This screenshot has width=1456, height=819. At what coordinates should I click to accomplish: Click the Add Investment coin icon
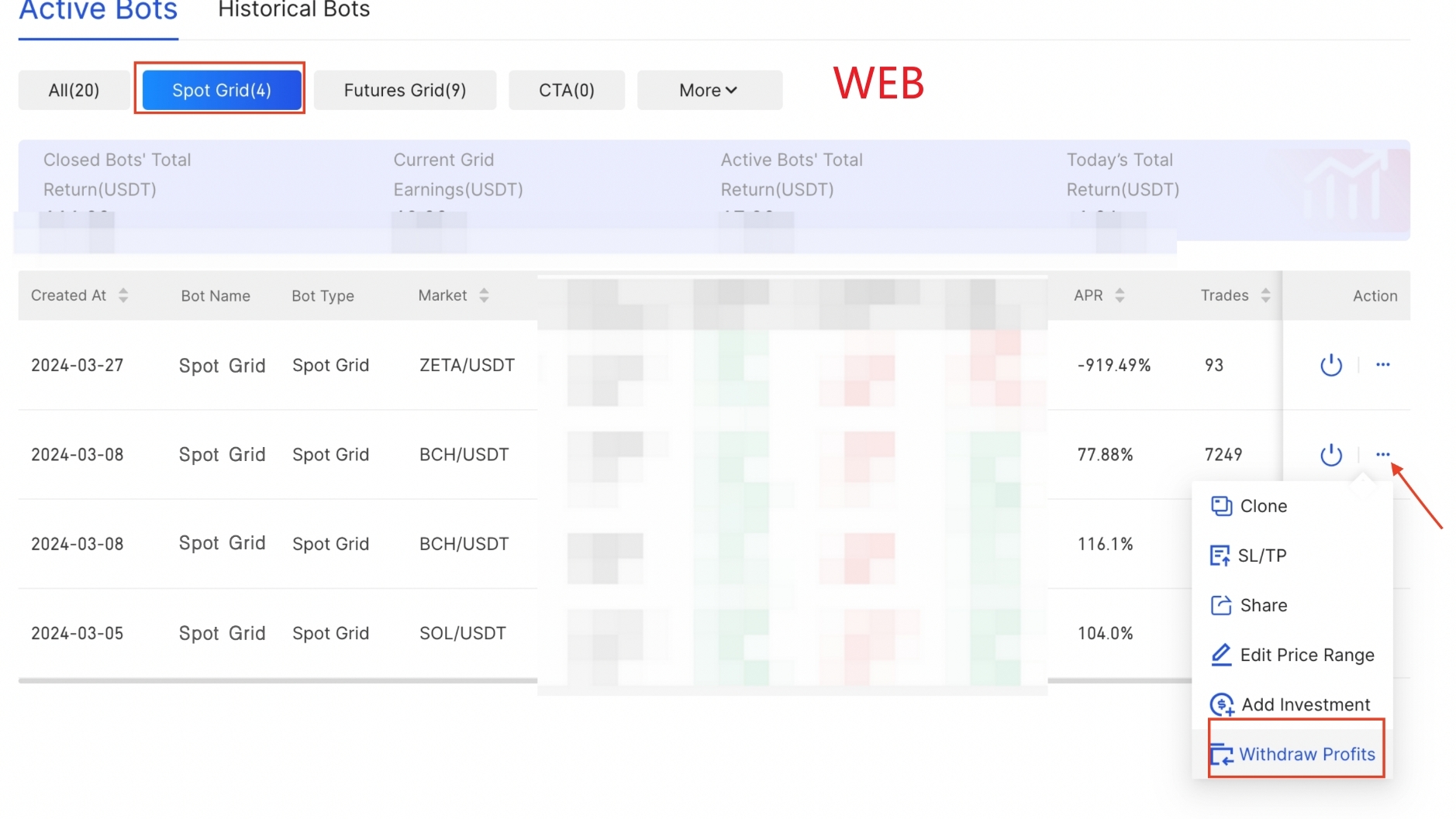click(1222, 704)
